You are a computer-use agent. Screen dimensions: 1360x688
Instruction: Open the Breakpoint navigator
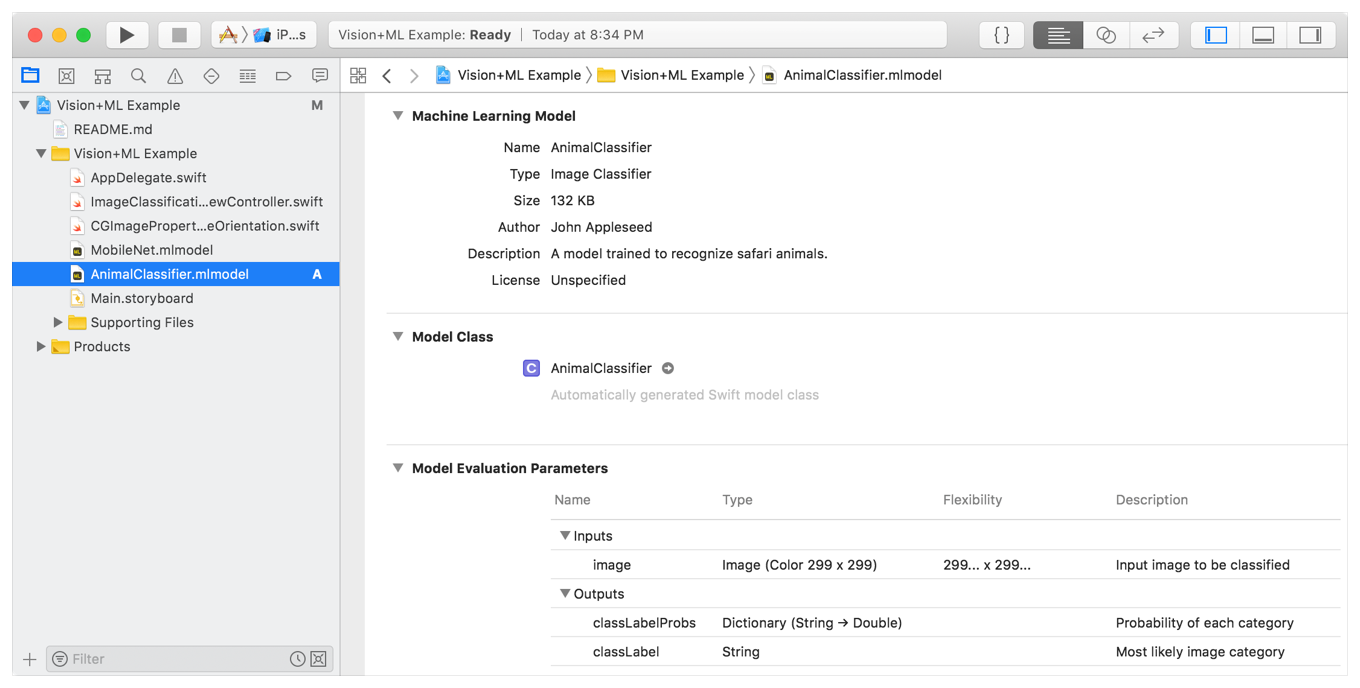click(283, 76)
